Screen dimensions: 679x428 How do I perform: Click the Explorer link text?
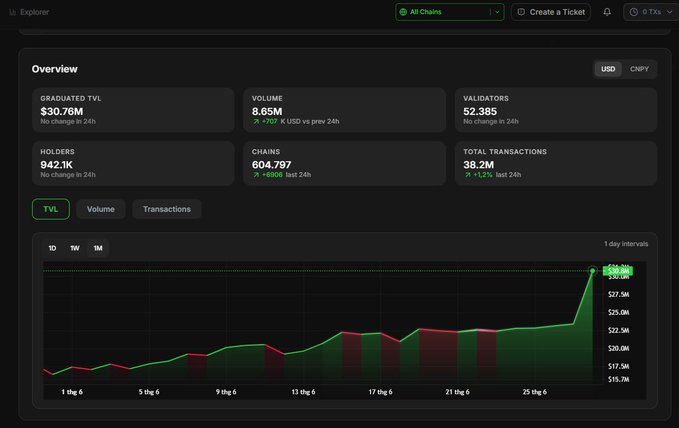[35, 12]
